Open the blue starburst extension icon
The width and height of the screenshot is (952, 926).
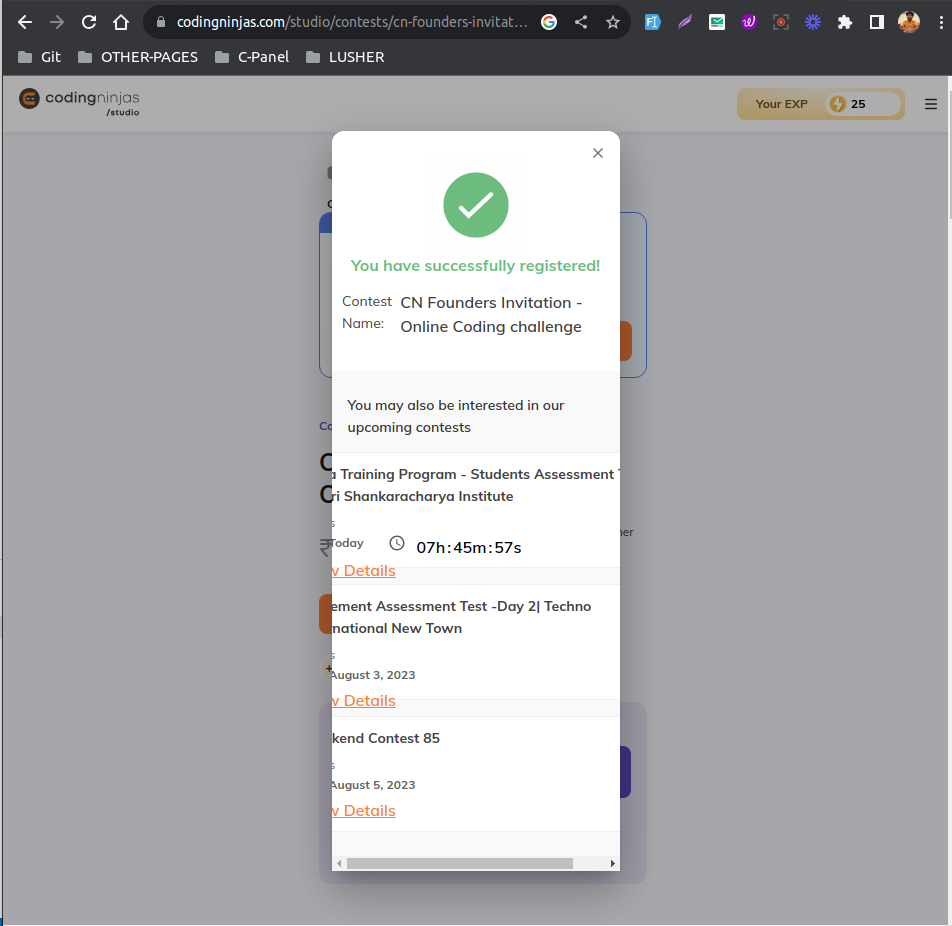coord(813,22)
